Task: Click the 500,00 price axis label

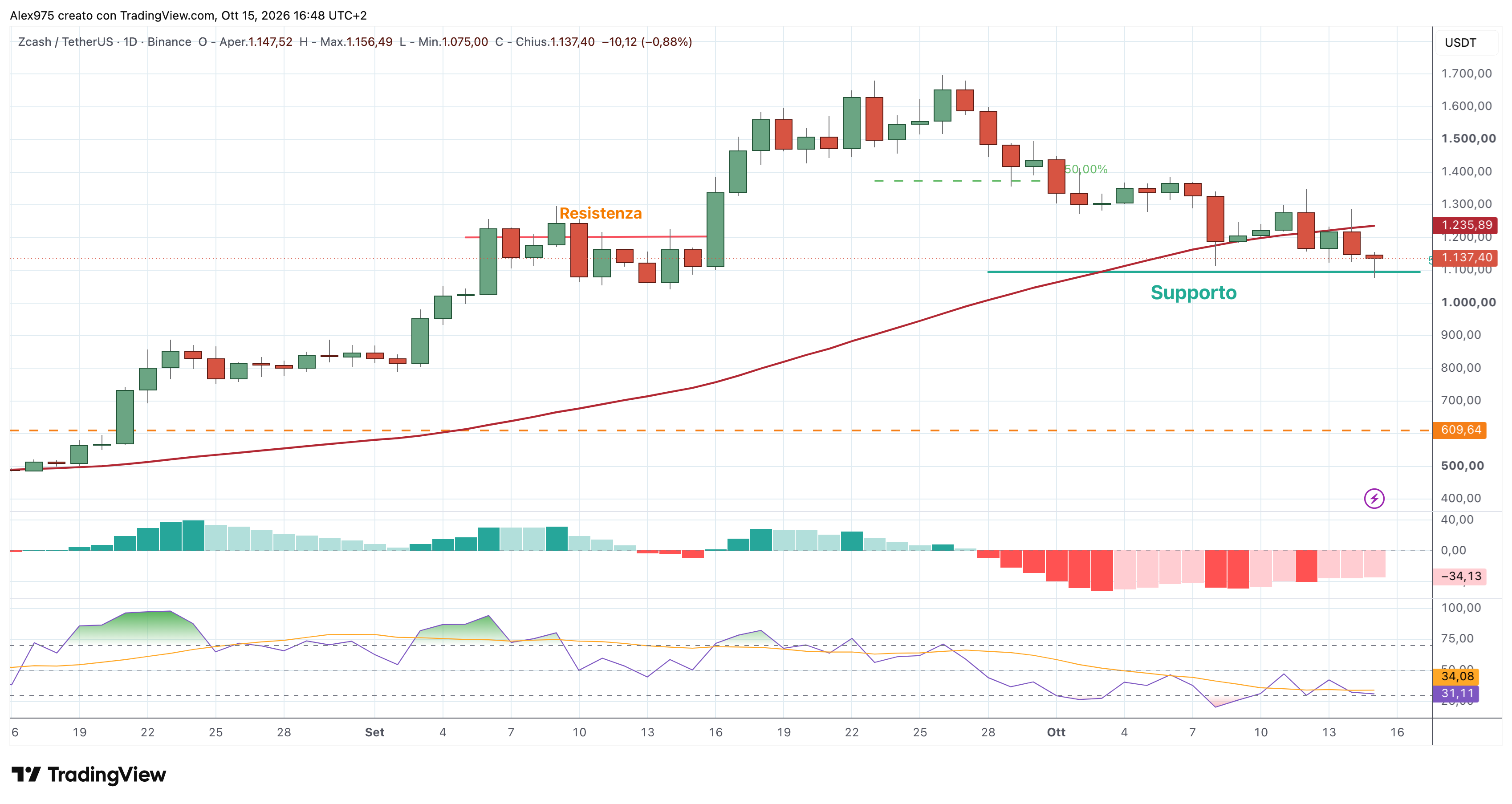Action: coord(1462,465)
